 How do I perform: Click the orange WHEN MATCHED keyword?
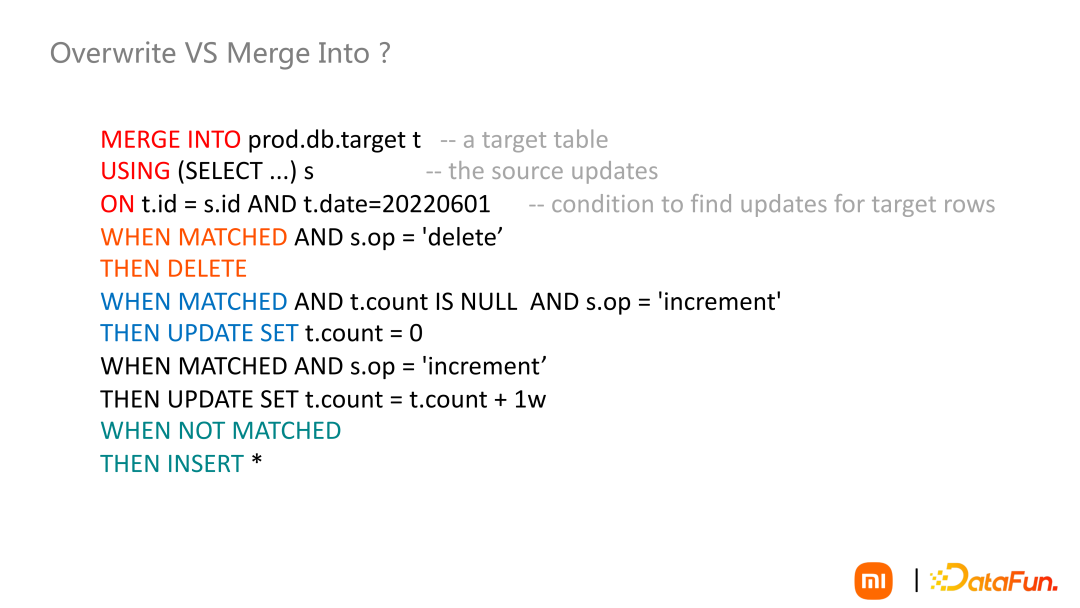pyautogui.click(x=194, y=237)
